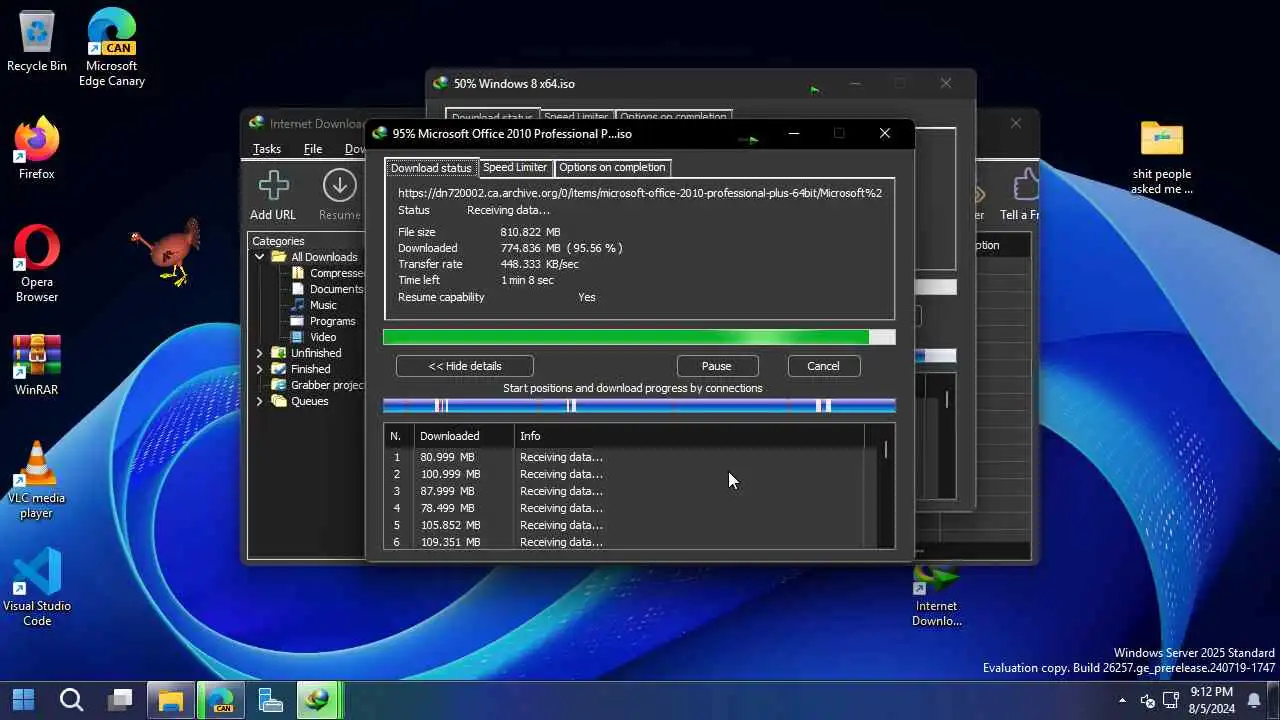1280x720 pixels.
Task: Select the Visual Studio Code desktop icon
Action: point(37,588)
